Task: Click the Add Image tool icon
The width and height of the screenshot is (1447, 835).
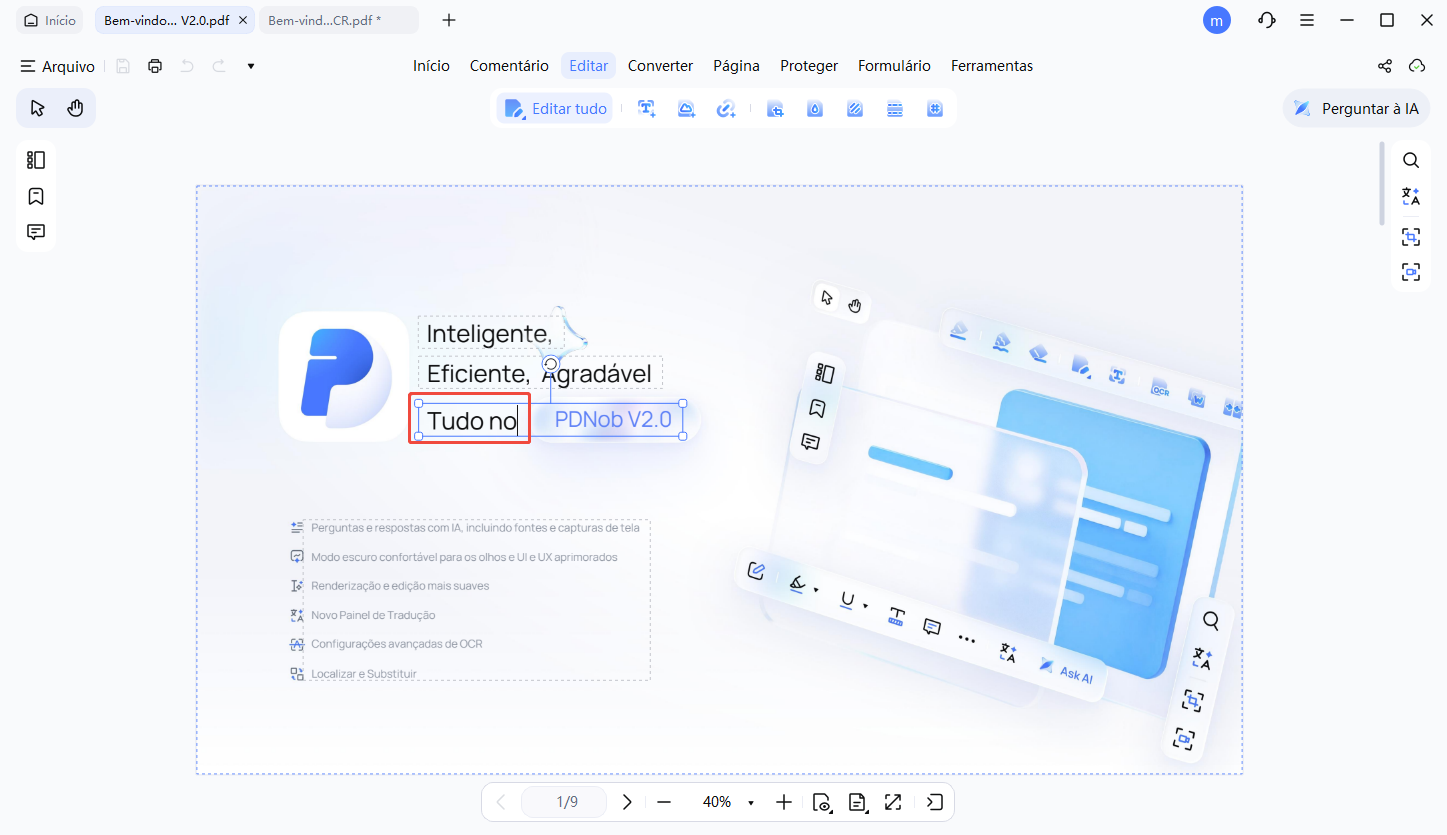Action: tap(686, 109)
